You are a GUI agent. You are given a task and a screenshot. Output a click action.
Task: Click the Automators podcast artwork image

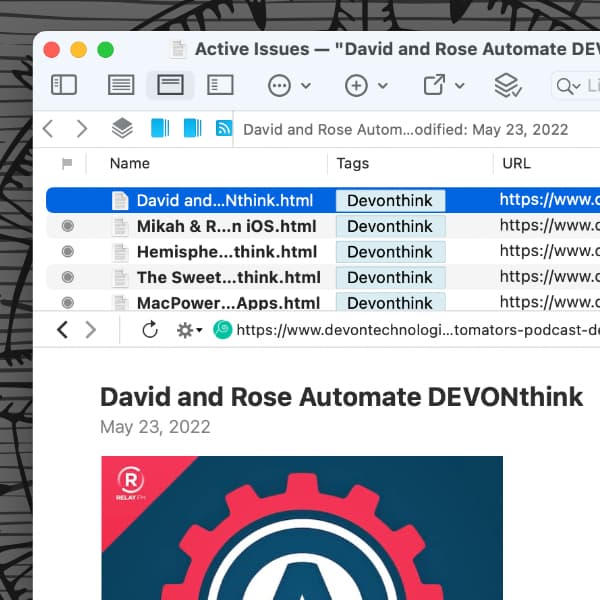point(302,528)
